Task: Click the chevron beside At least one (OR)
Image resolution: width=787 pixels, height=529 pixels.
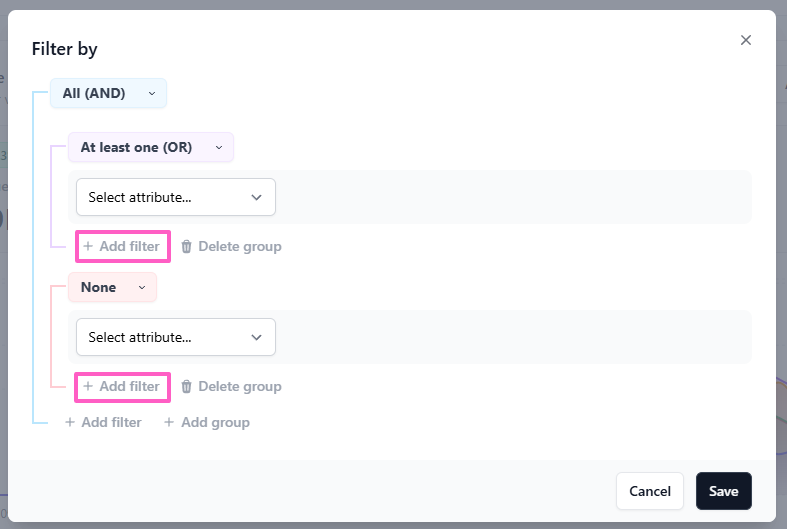Action: click(218, 147)
